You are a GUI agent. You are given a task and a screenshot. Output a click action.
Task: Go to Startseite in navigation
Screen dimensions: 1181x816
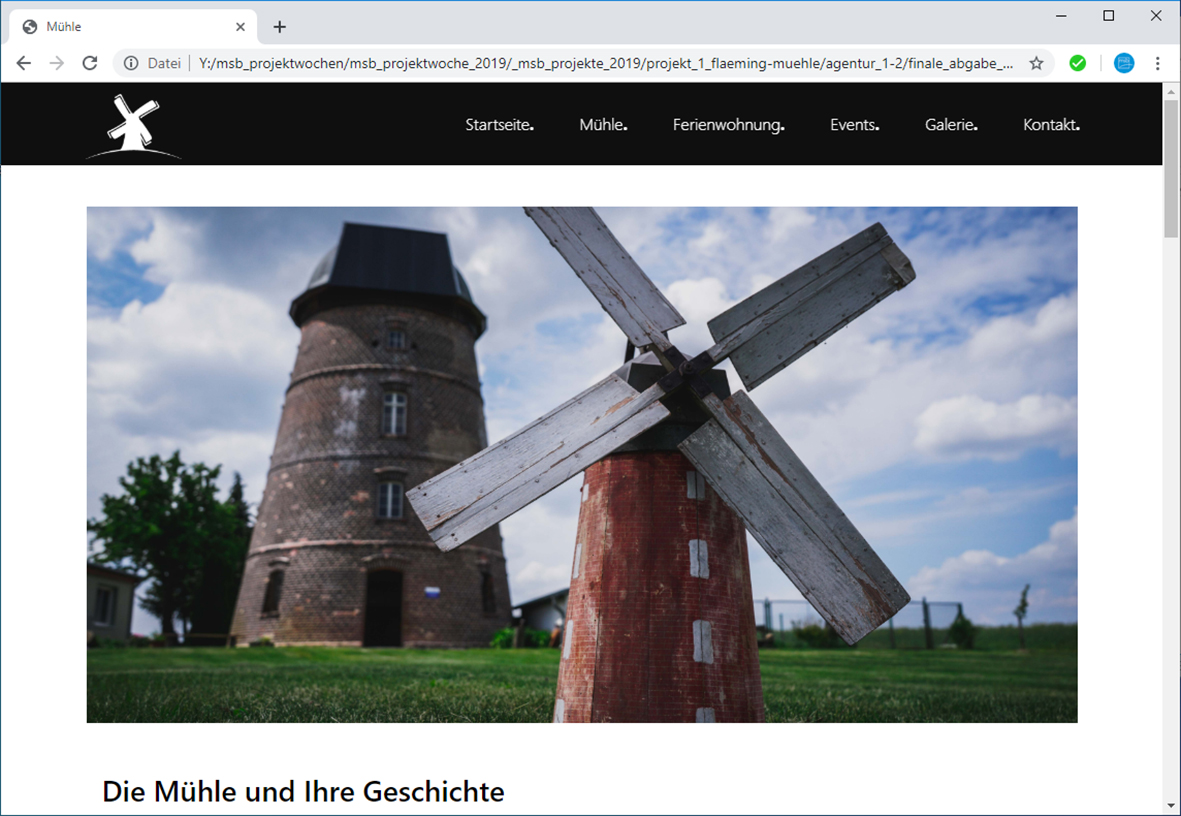click(499, 125)
